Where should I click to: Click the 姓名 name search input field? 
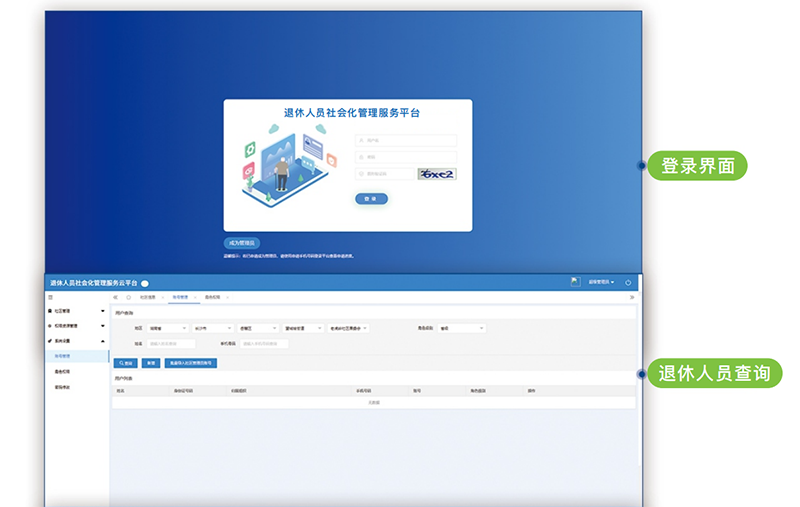coord(171,344)
